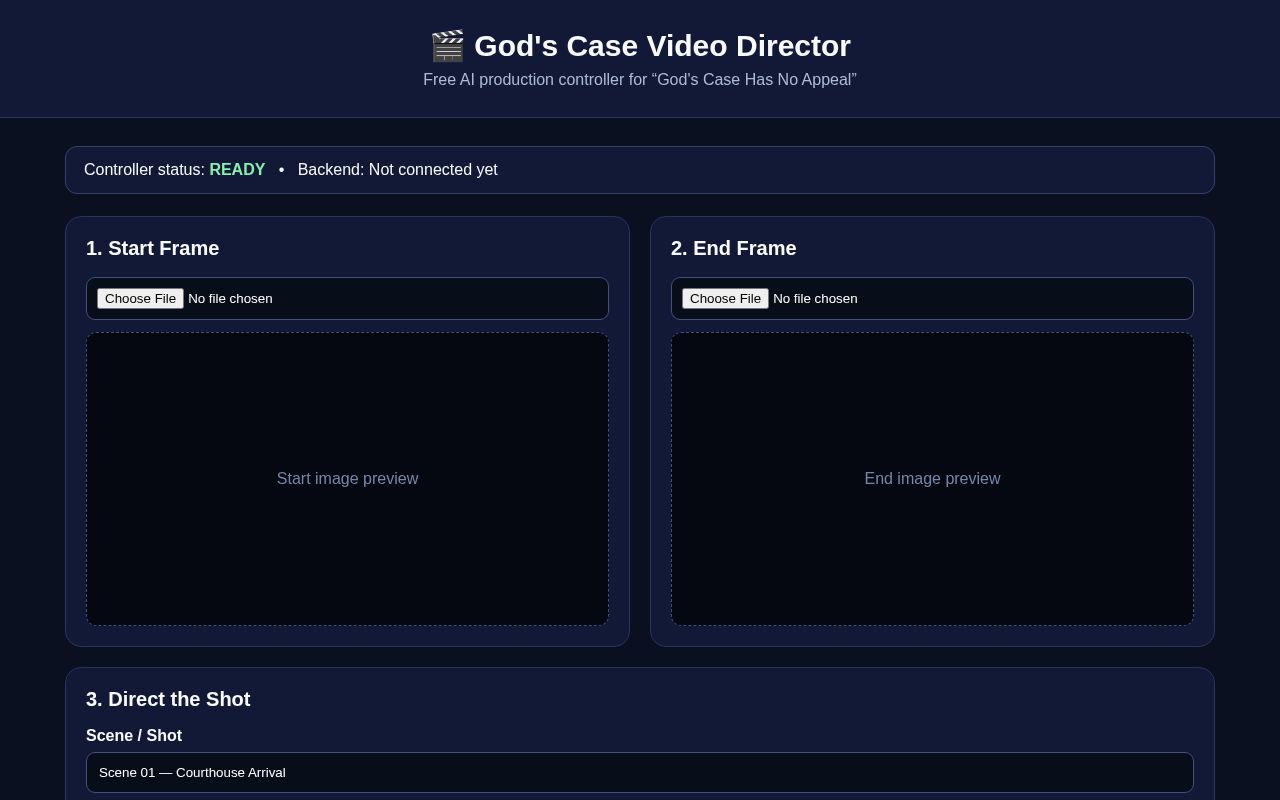The width and height of the screenshot is (1280, 800).
Task: Click the Scene / Shot input field
Action: click(x=640, y=772)
